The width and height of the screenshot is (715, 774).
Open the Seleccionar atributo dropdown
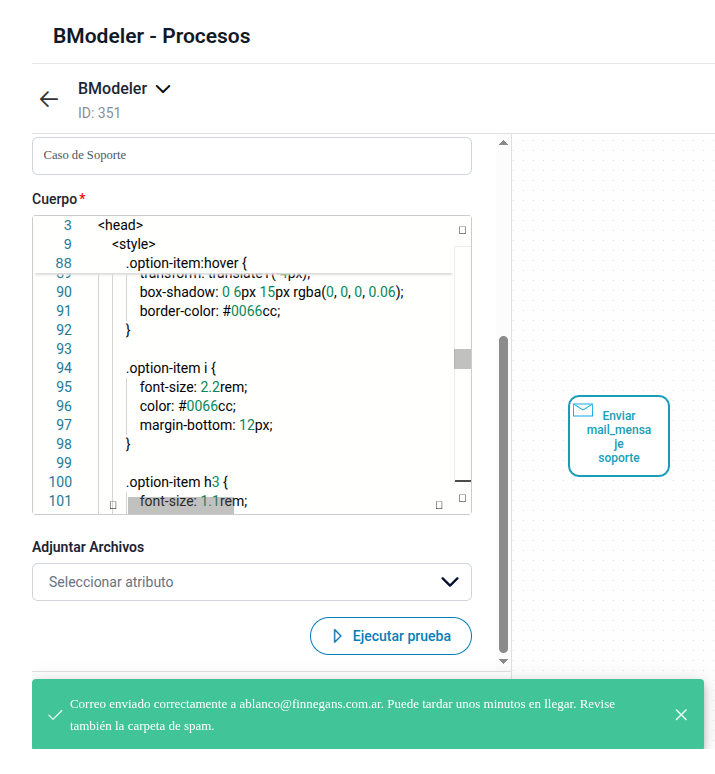(x=252, y=582)
